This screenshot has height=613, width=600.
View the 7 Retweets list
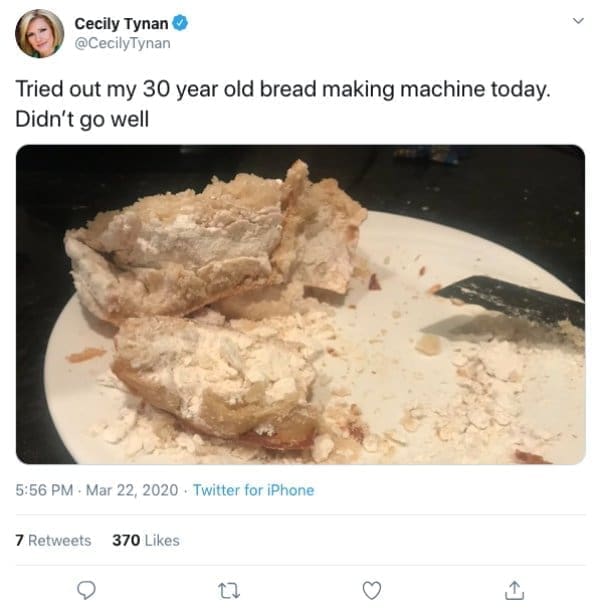tap(53, 540)
